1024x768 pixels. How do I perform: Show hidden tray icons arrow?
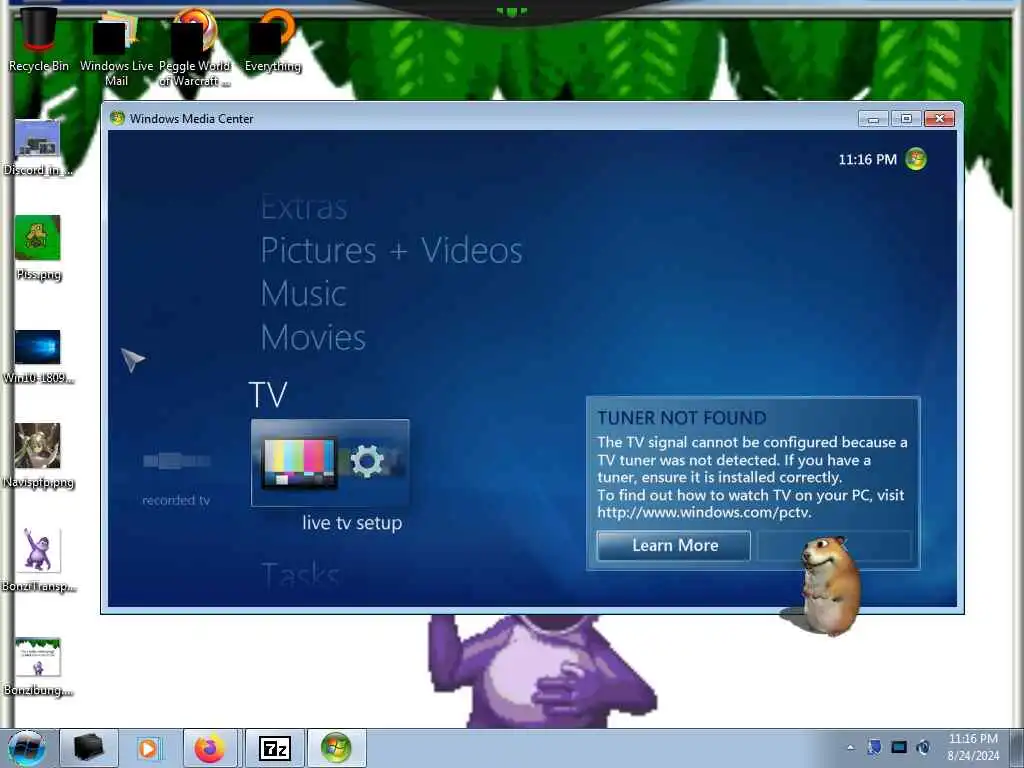[x=850, y=748]
